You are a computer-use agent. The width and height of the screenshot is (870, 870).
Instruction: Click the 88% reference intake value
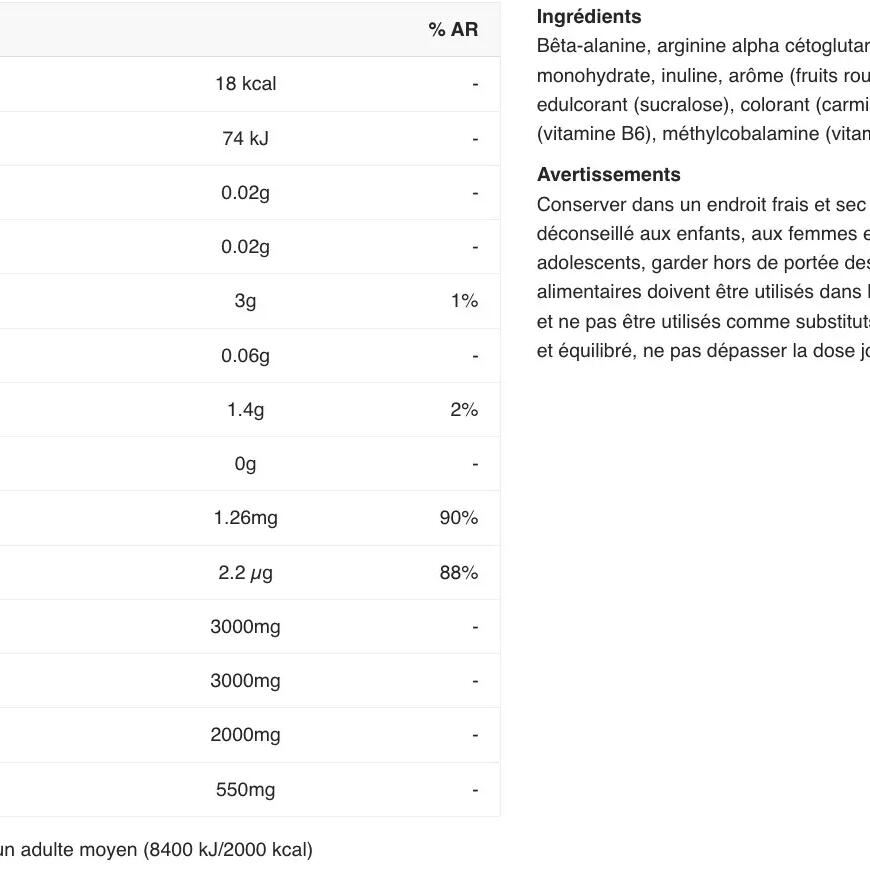pos(459,573)
